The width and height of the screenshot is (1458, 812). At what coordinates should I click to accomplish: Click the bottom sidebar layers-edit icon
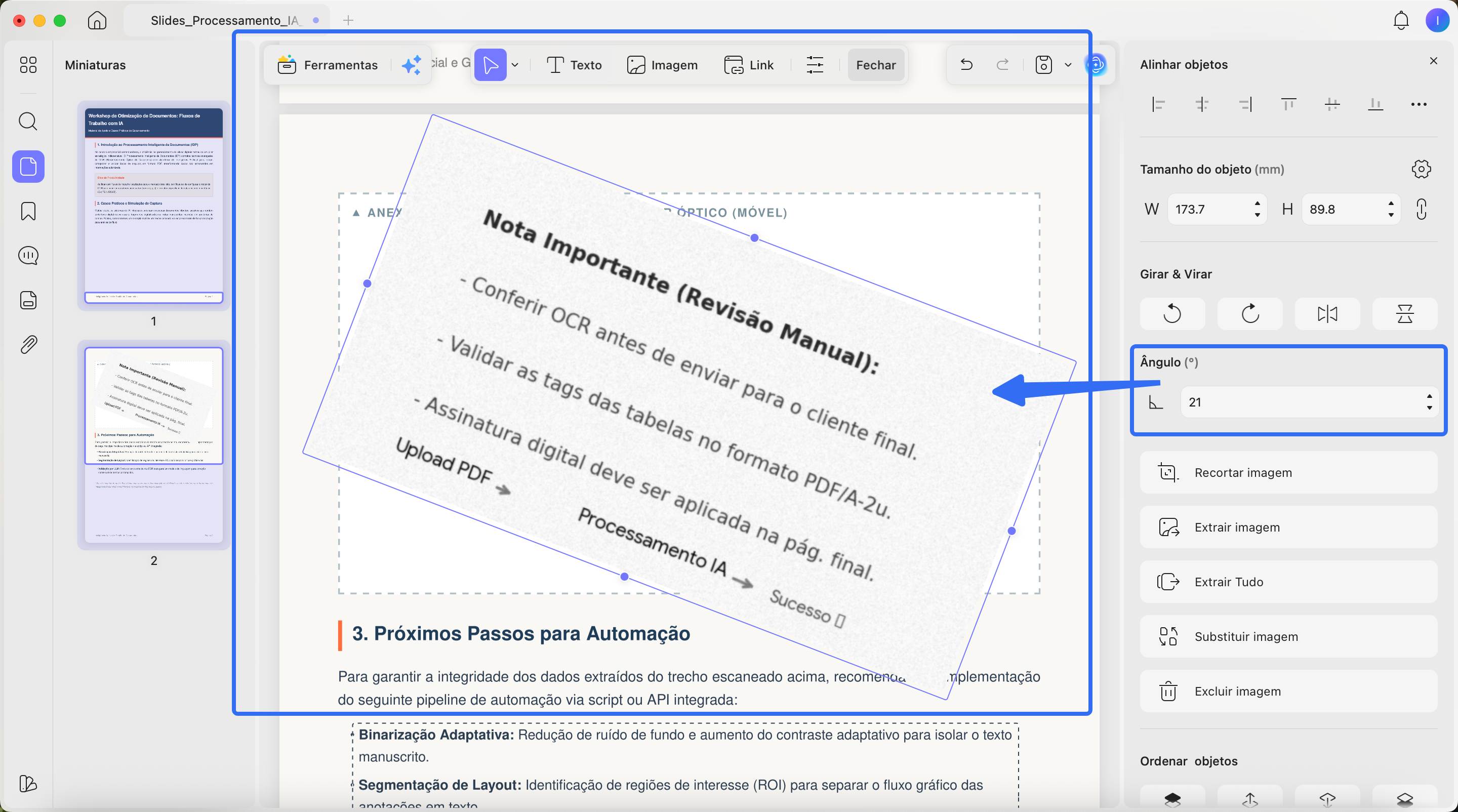coord(28,783)
